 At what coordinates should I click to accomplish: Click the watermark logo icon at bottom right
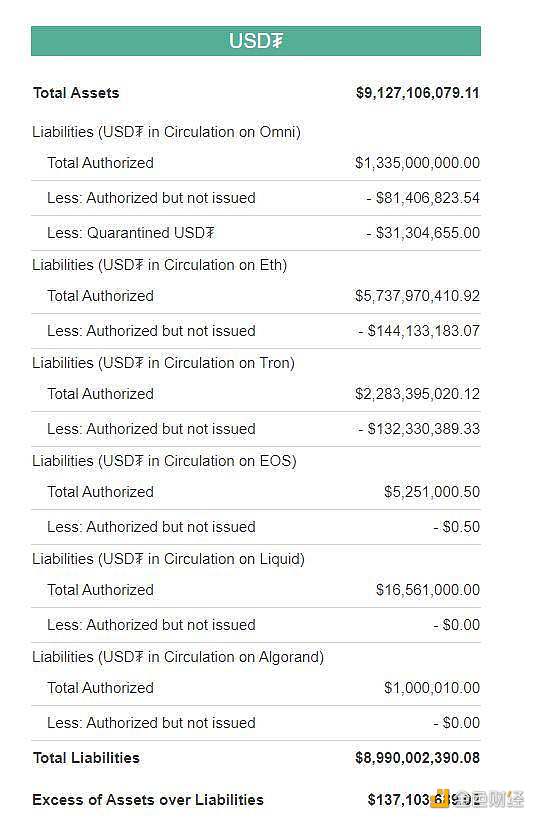441,799
